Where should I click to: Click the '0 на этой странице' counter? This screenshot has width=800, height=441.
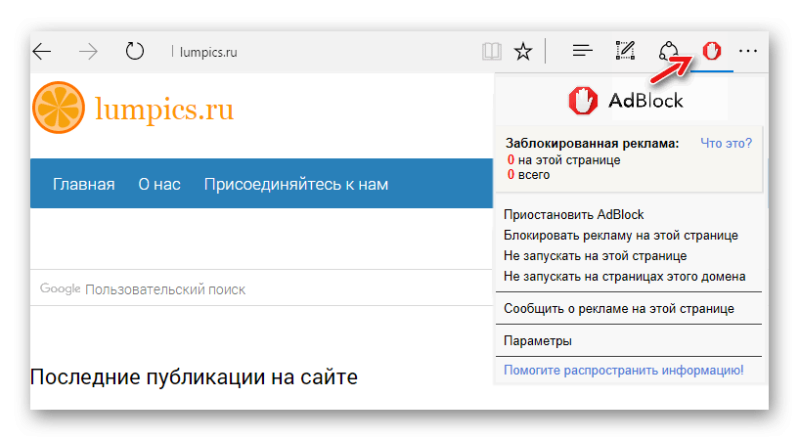pyautogui.click(x=564, y=160)
